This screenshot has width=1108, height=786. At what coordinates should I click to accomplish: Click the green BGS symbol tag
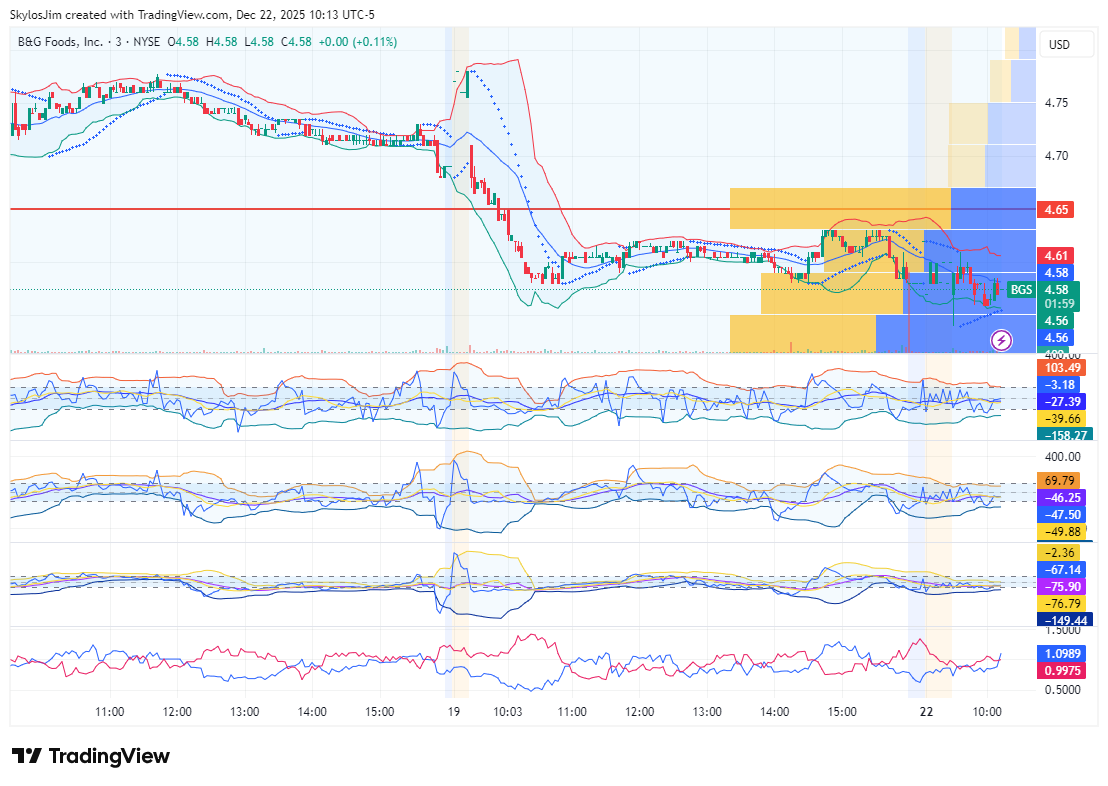[x=1020, y=290]
